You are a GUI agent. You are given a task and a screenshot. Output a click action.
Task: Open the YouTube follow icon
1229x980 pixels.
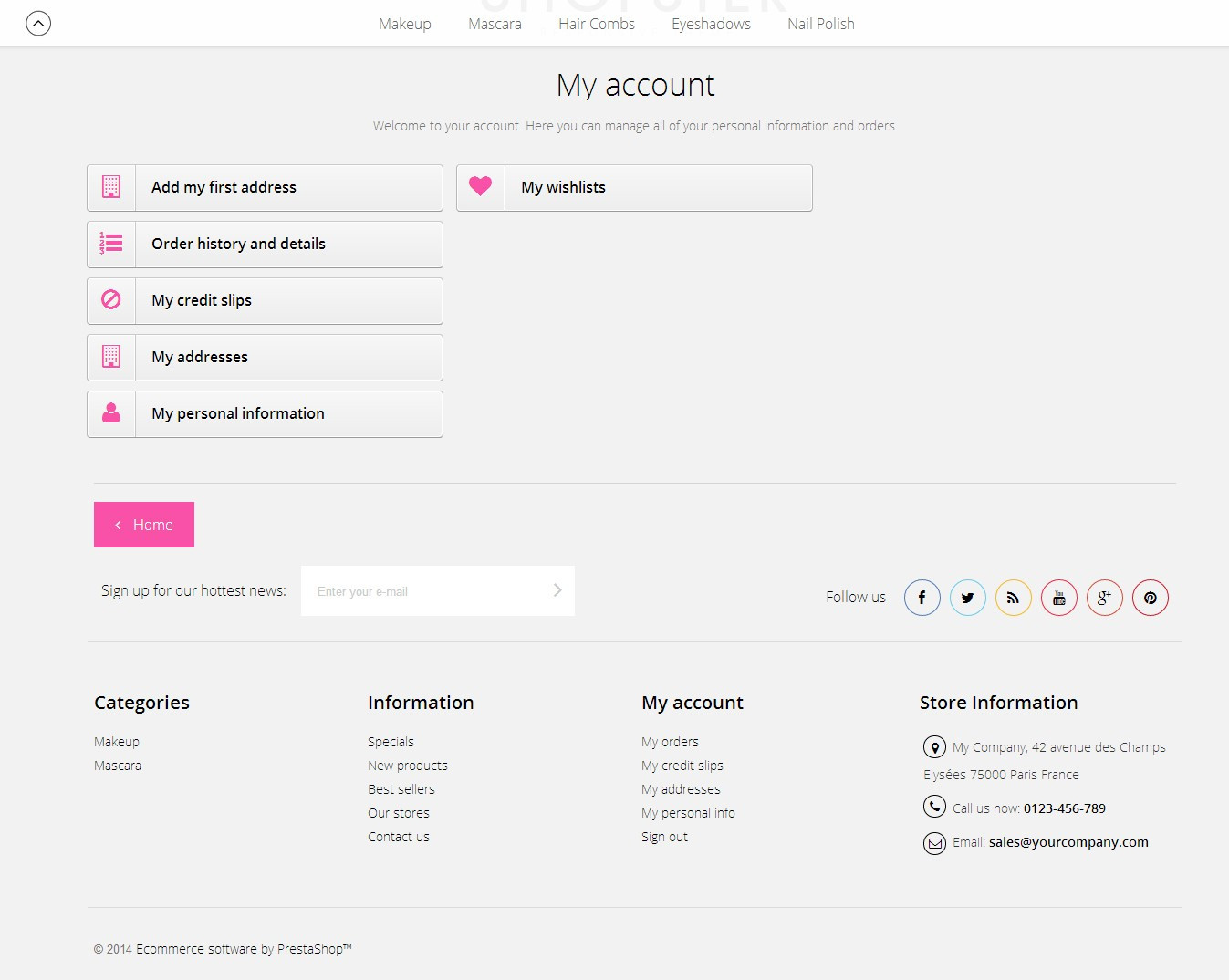1058,598
